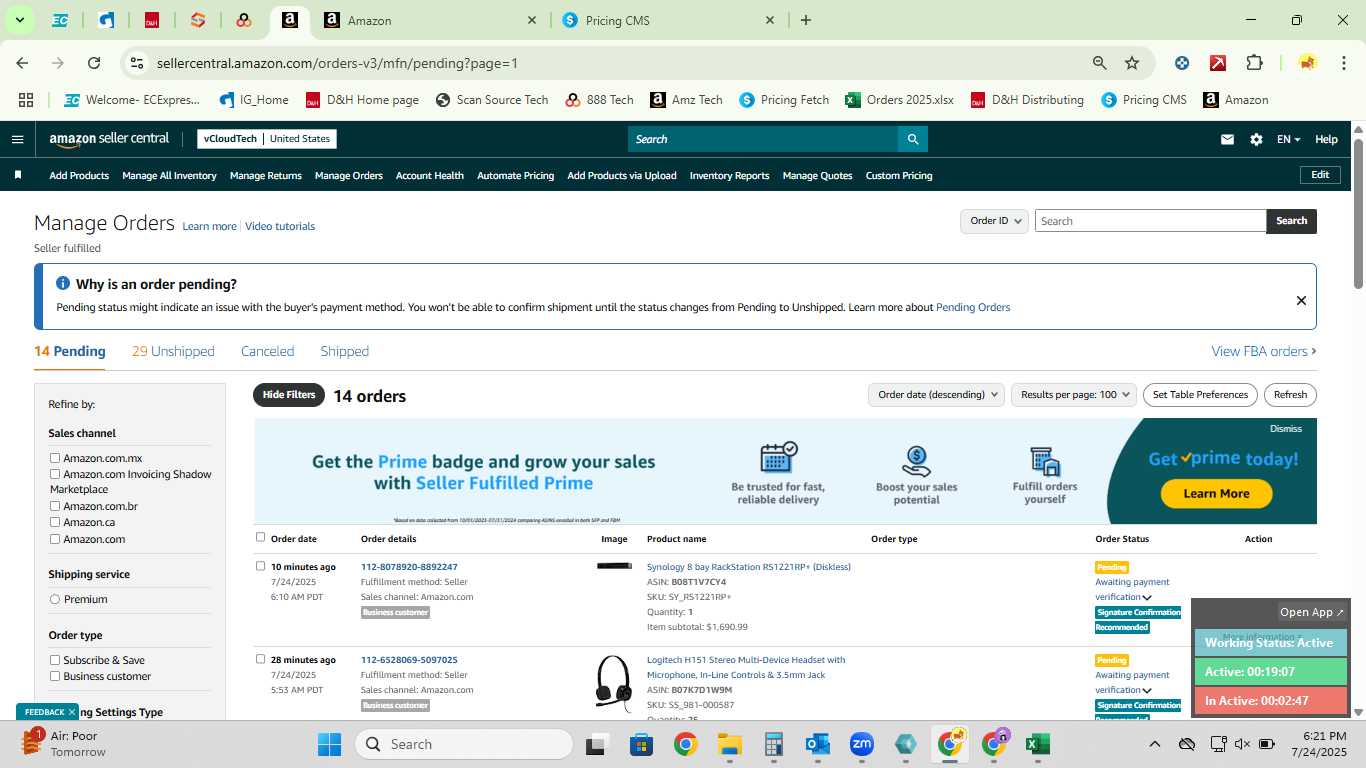Open the View FBA orders link
Screen dimensions: 1366x768
pyautogui.click(x=1264, y=351)
